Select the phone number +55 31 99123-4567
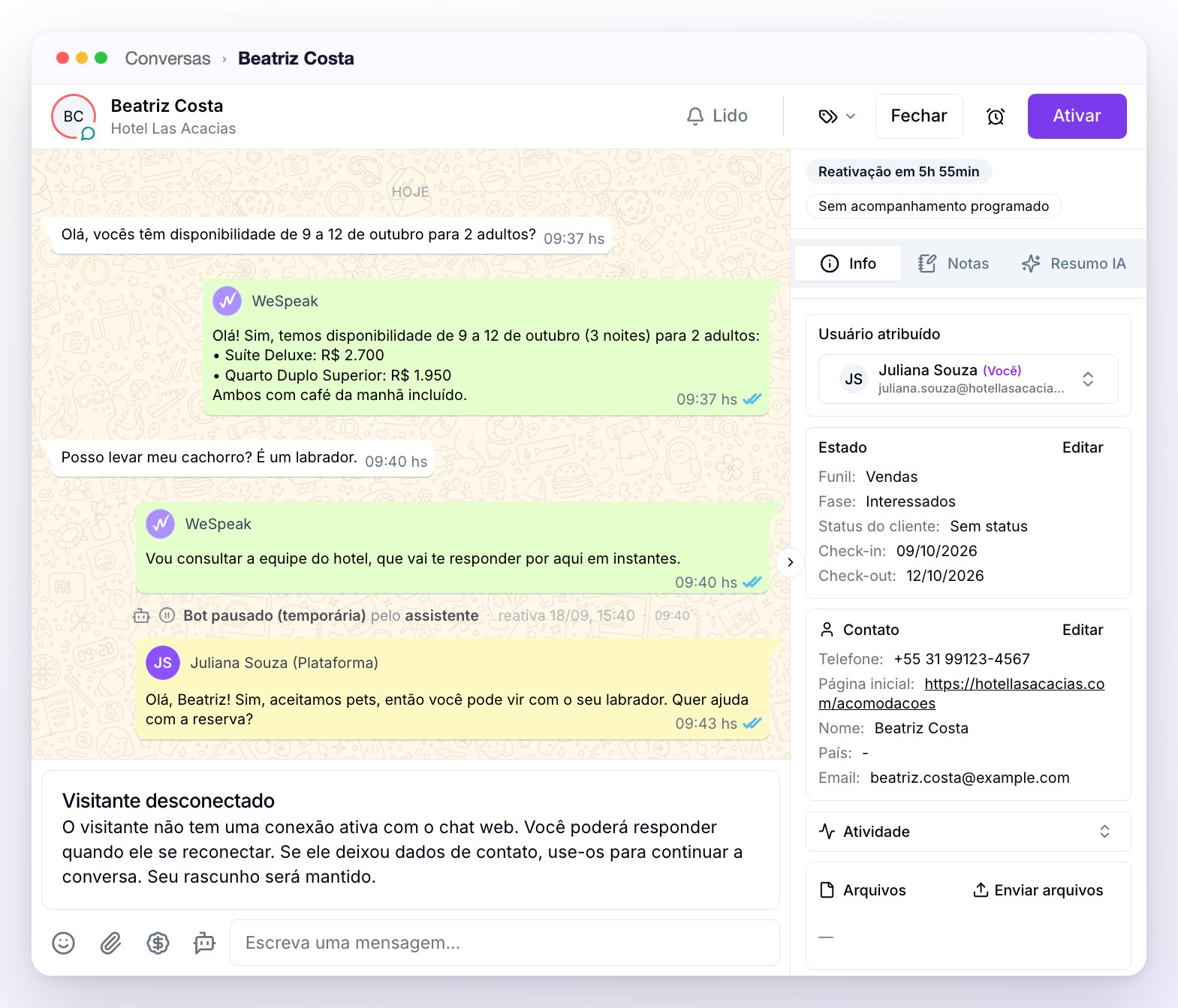Image resolution: width=1178 pixels, height=1008 pixels. click(962, 659)
